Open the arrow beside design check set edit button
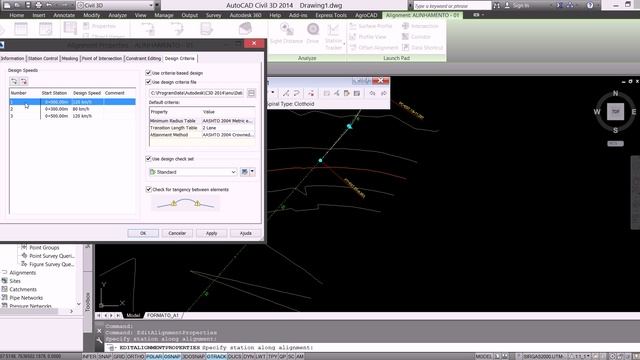 [x=252, y=172]
